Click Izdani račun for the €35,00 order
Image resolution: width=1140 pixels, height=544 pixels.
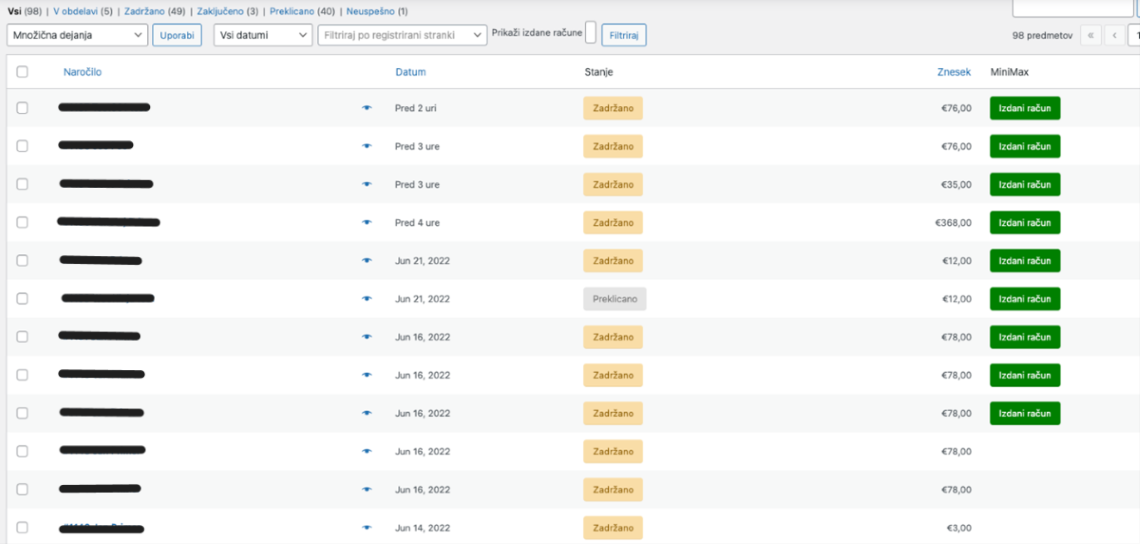coord(1024,185)
